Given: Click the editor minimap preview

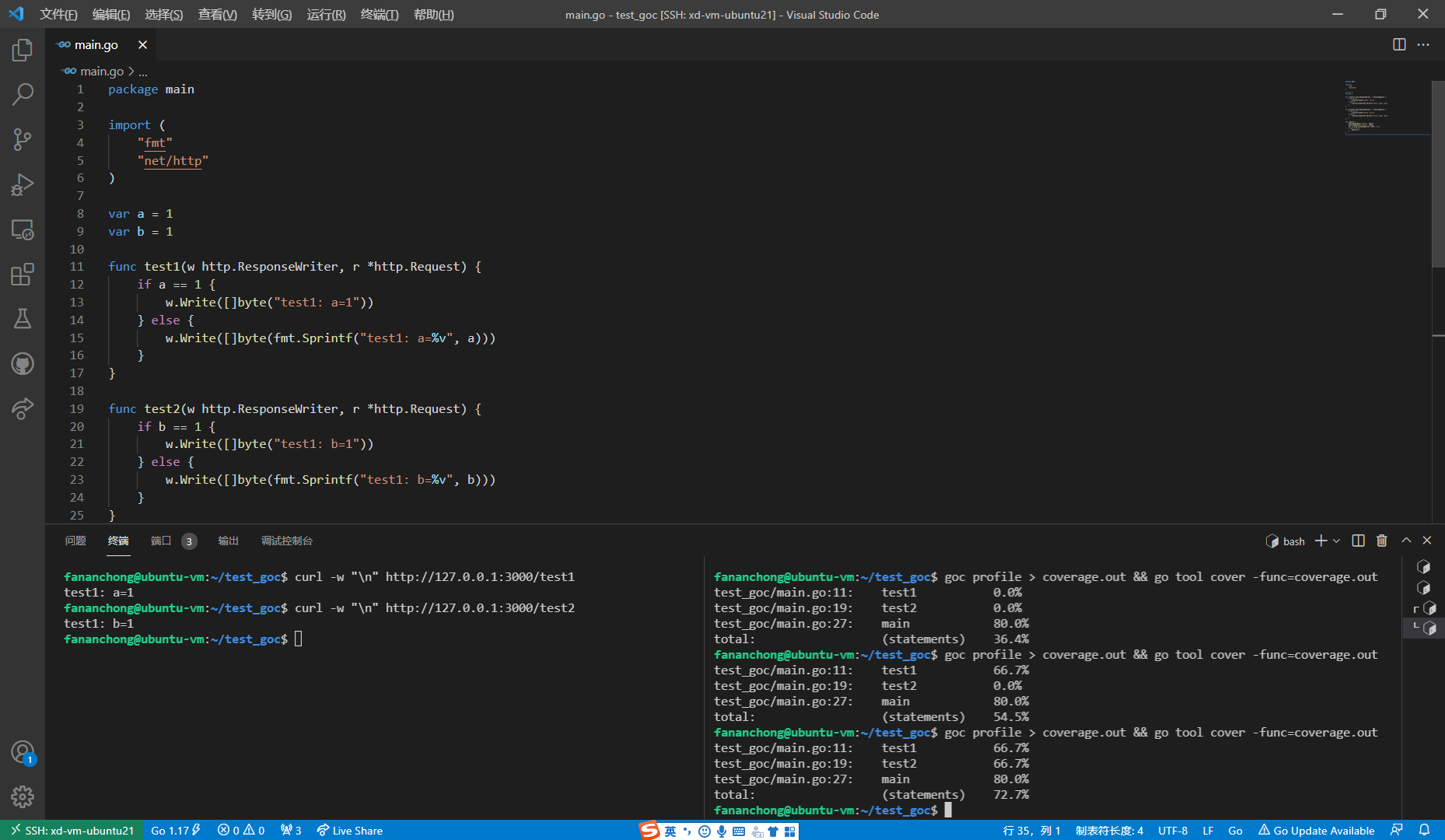Looking at the screenshot, I should tap(1387, 107).
